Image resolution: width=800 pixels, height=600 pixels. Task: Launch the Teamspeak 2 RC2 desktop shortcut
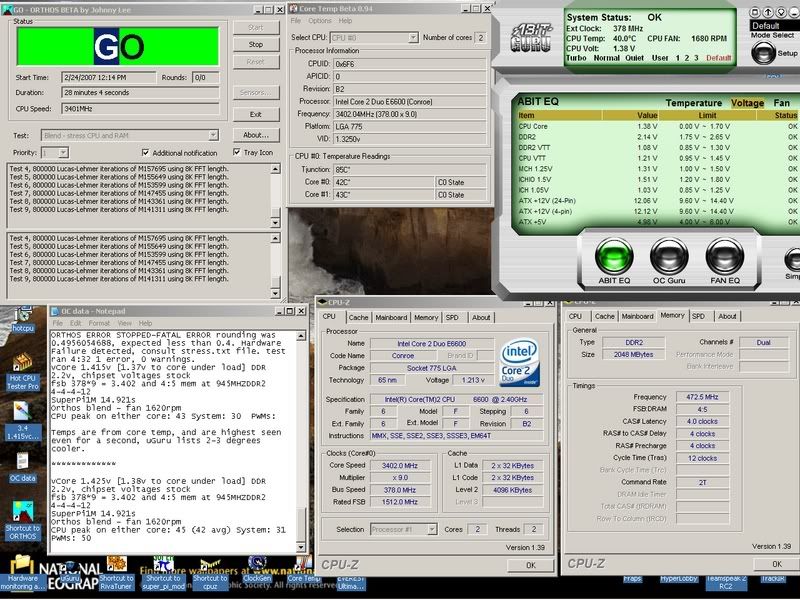tap(726, 582)
